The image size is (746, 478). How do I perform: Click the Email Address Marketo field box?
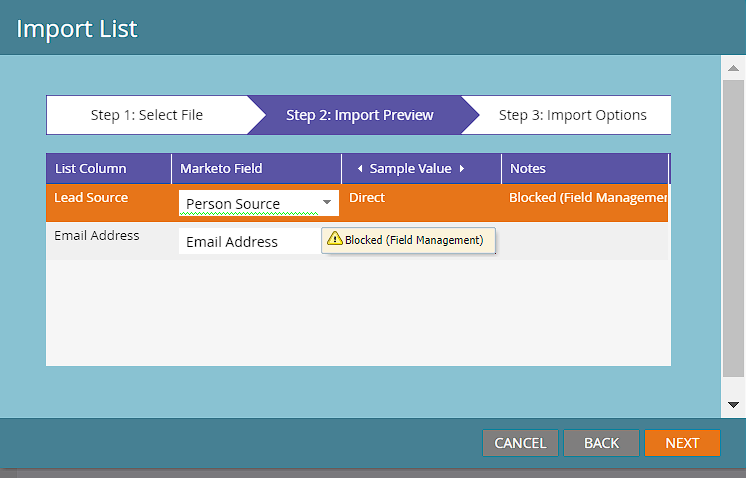pos(250,241)
